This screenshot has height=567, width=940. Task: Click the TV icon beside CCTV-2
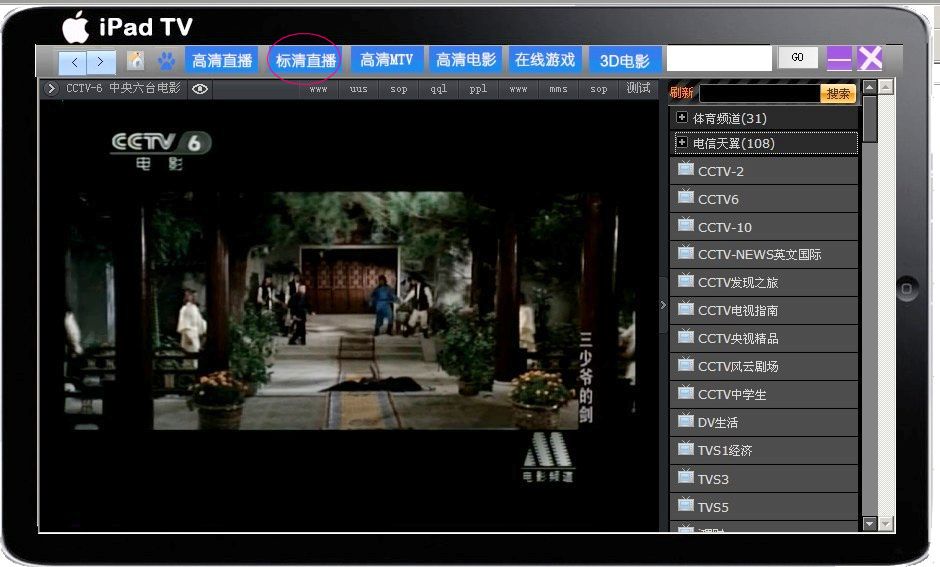click(x=686, y=170)
